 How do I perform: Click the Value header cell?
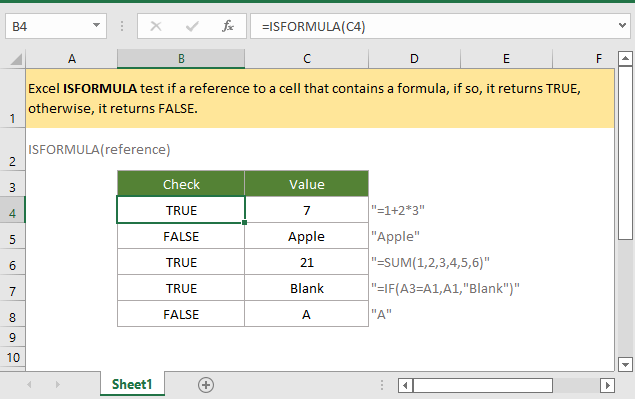click(307, 184)
